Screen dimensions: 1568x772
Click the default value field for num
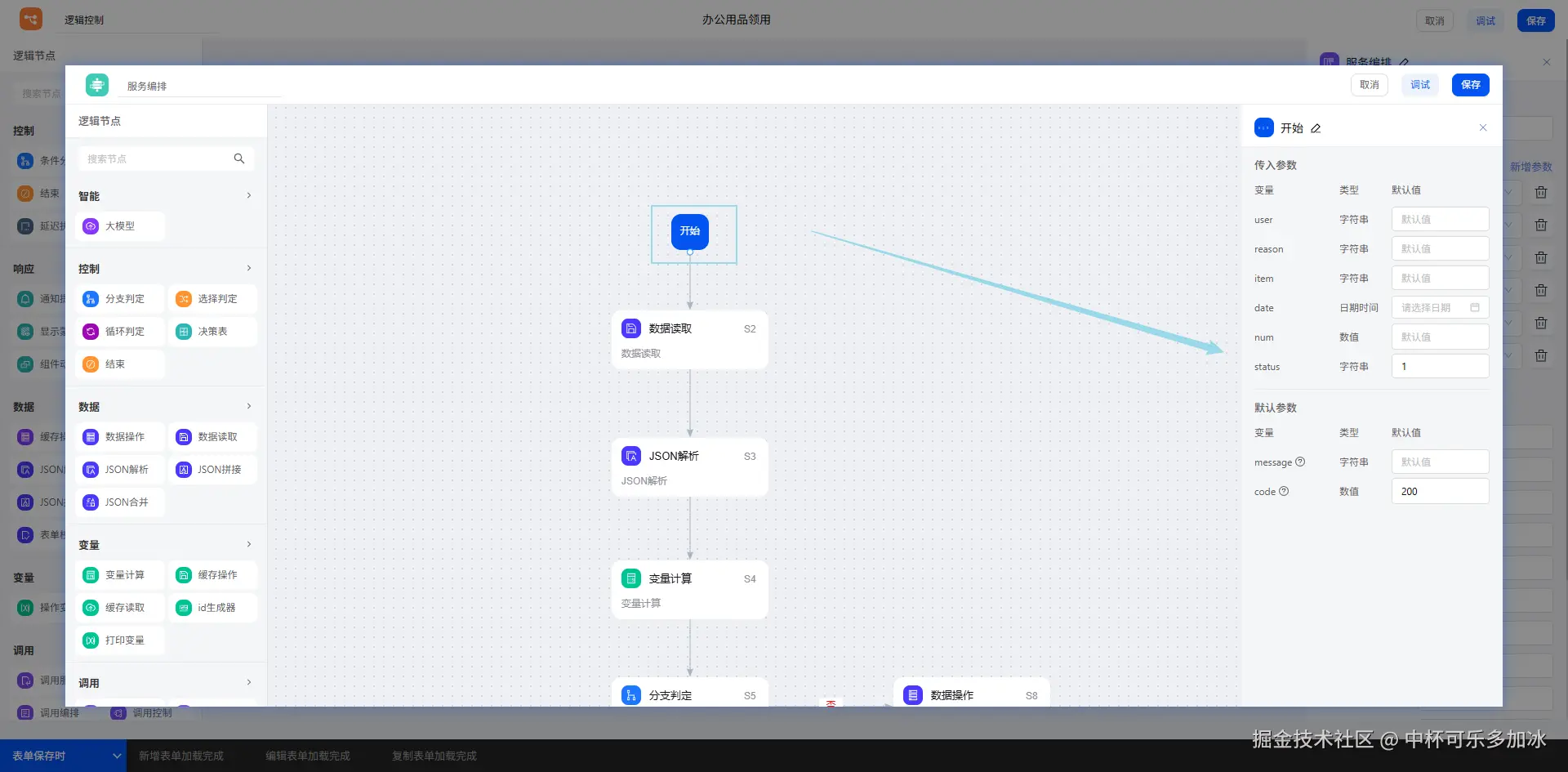[1440, 337]
